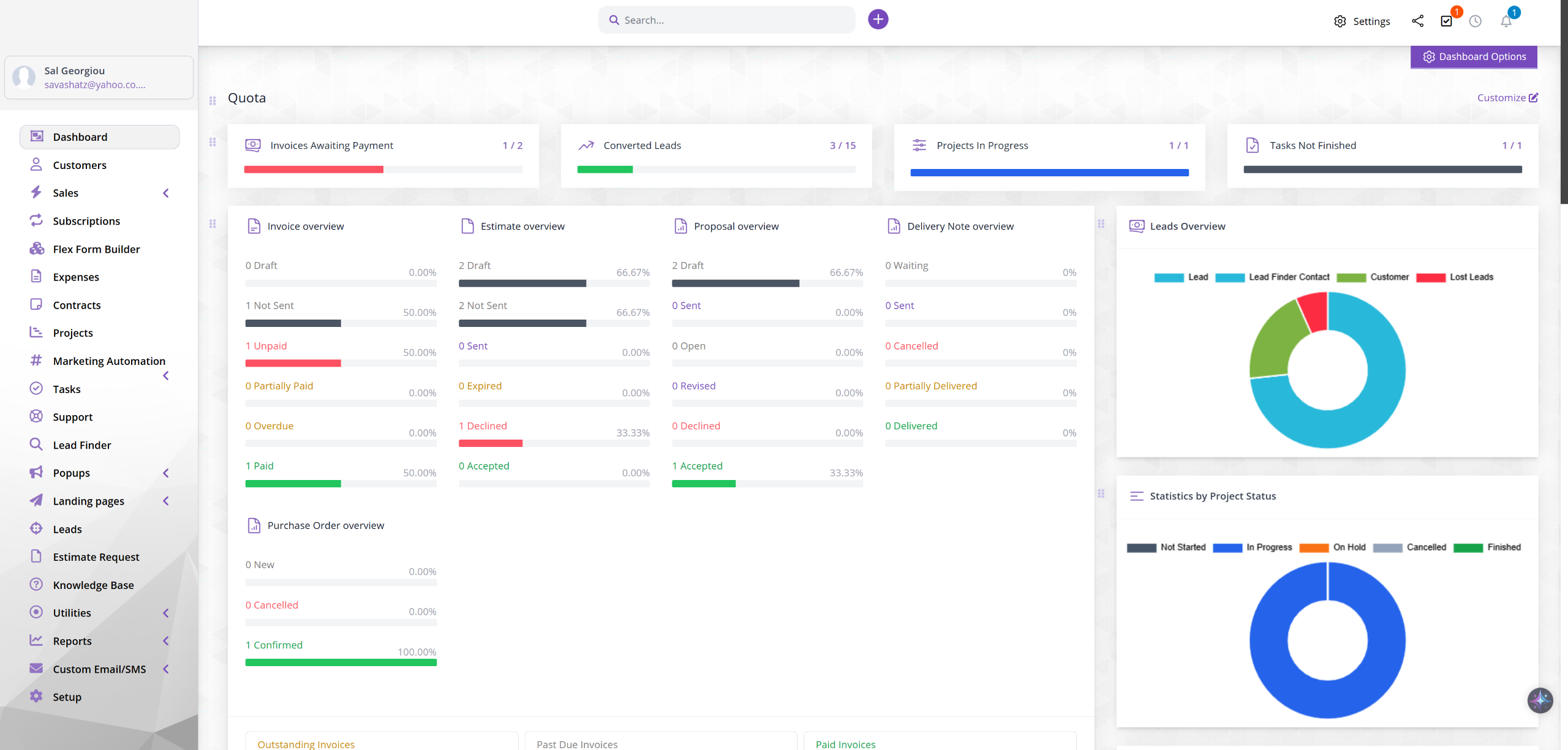Image resolution: width=1568 pixels, height=750 pixels.
Task: Switch to the Paid Invoices tab
Action: click(845, 744)
